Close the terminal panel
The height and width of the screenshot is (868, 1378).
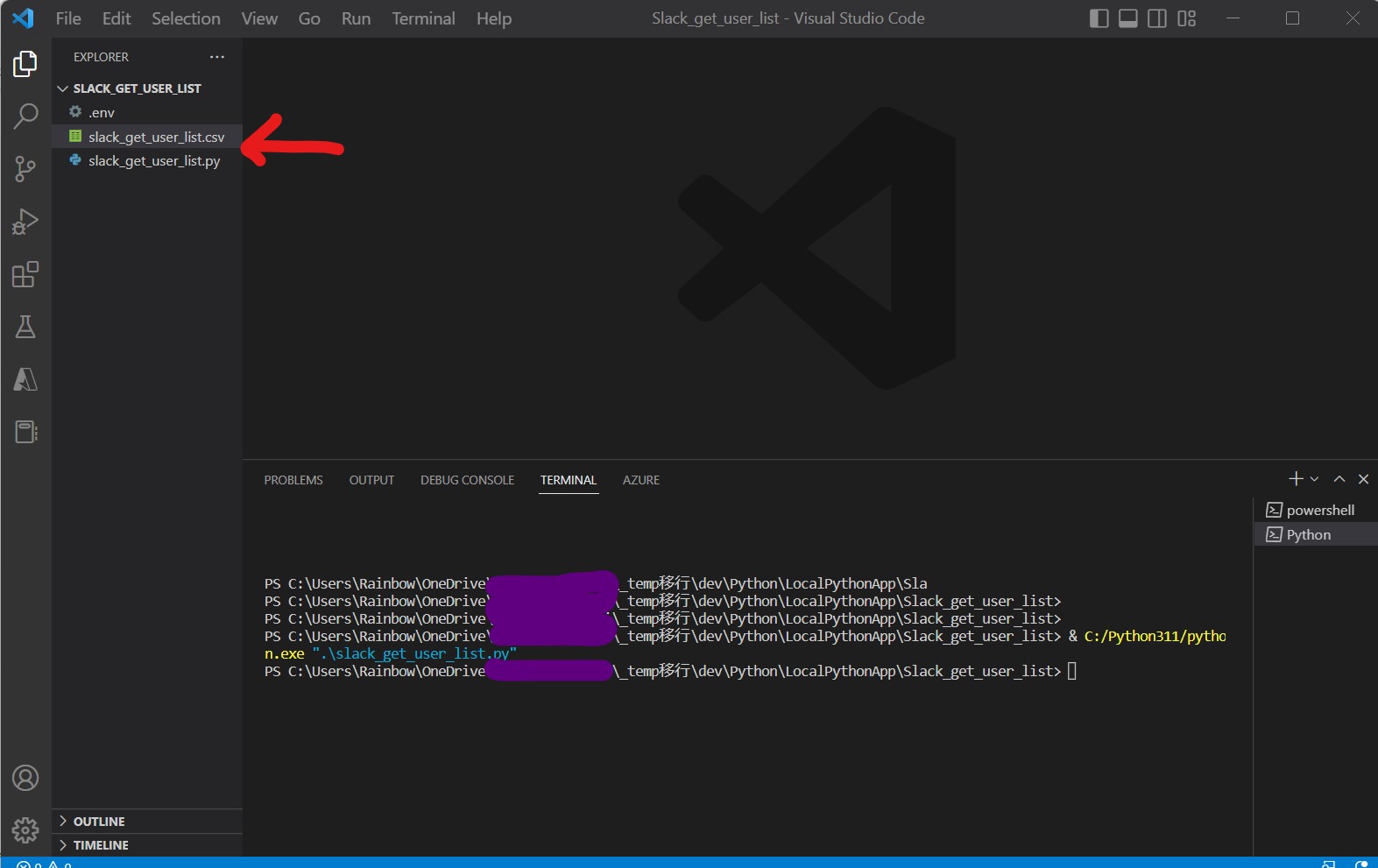pos(1363,479)
